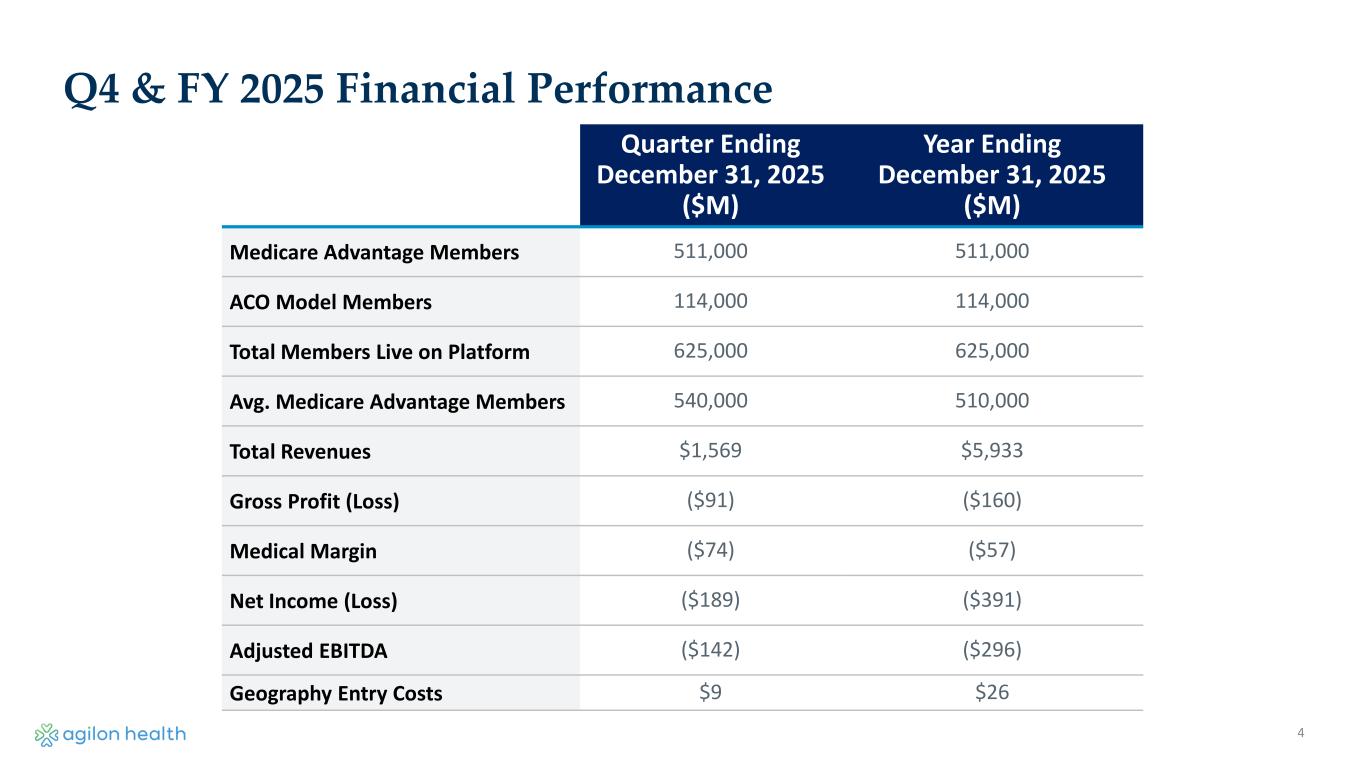Click the quarterly Medical Margin value ($74)
Viewport: 1365px width, 768px height.
[710, 550]
